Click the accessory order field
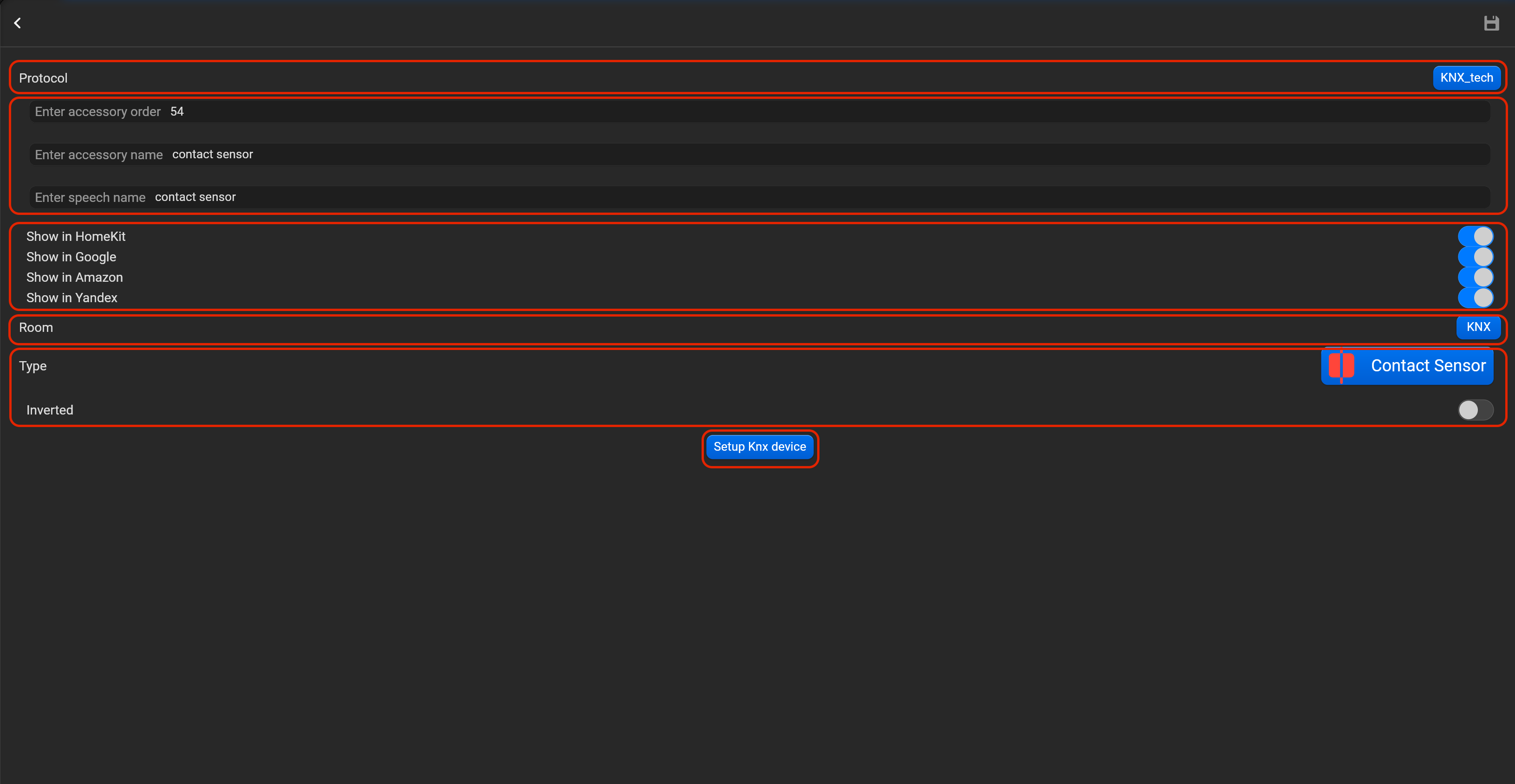This screenshot has width=1515, height=784. (759, 112)
